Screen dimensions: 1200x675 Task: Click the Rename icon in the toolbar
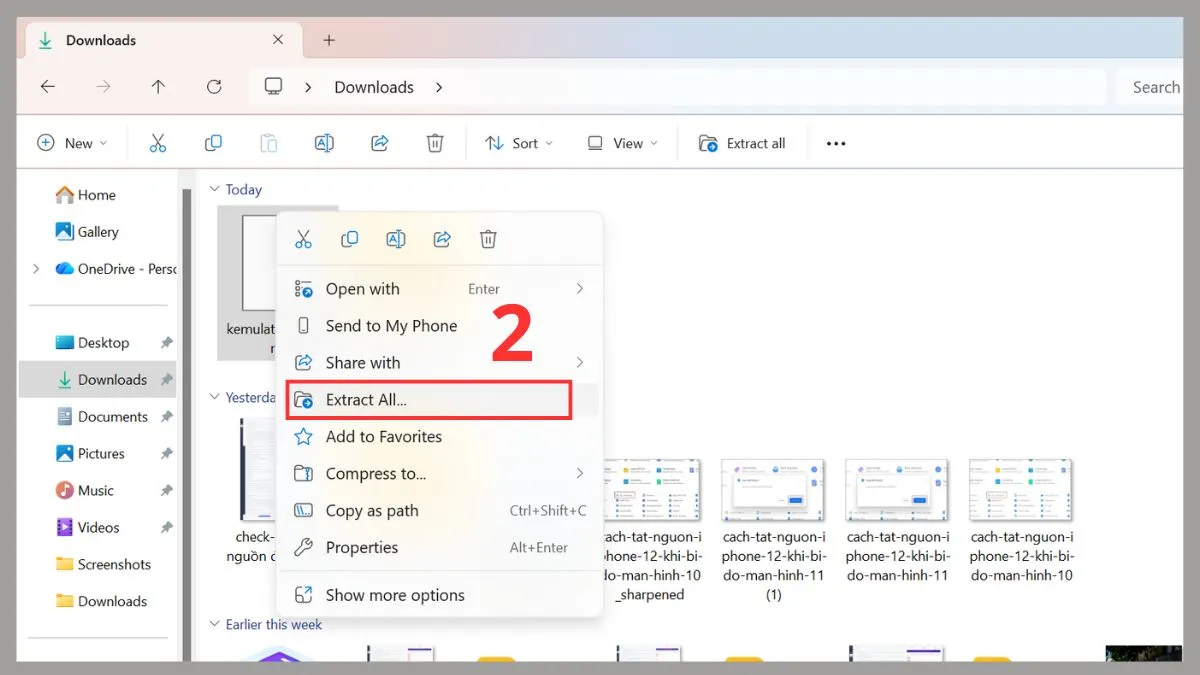pos(324,143)
